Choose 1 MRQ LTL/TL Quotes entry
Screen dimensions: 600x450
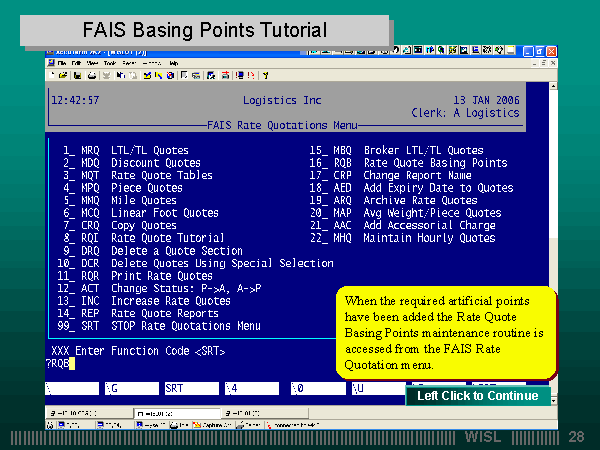point(122,150)
